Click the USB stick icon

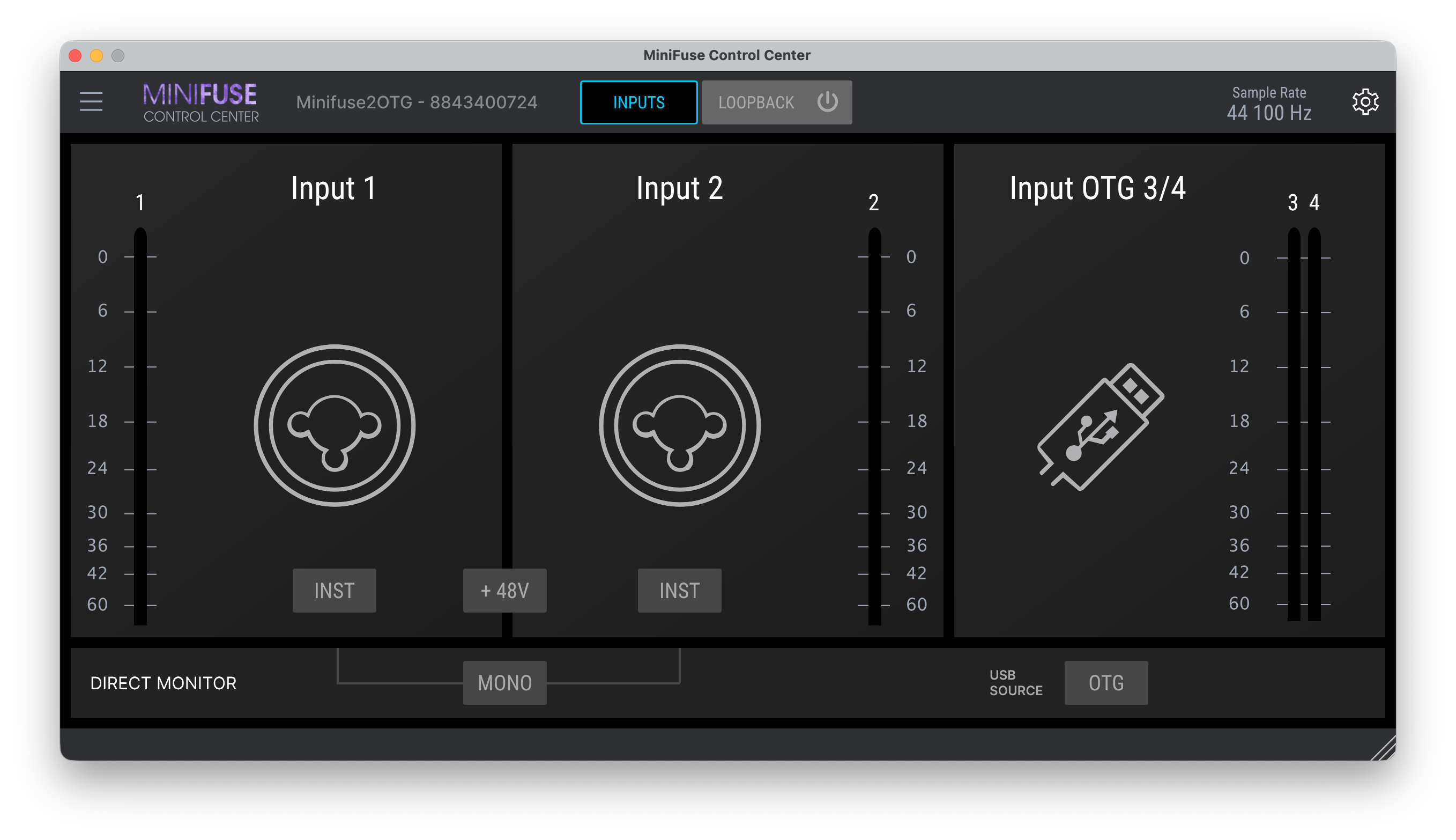click(1100, 427)
